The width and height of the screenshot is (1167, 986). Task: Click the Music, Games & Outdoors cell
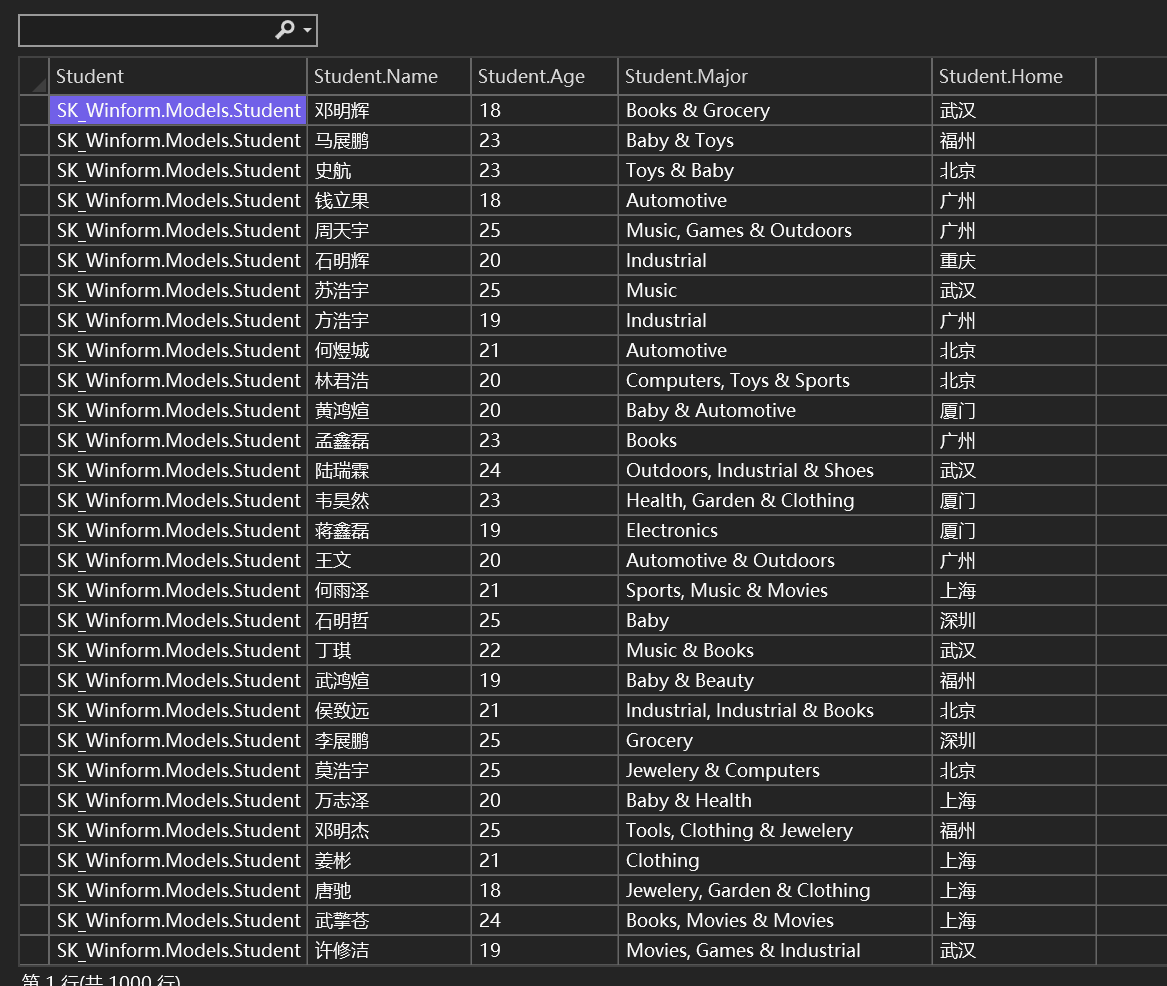(x=774, y=231)
